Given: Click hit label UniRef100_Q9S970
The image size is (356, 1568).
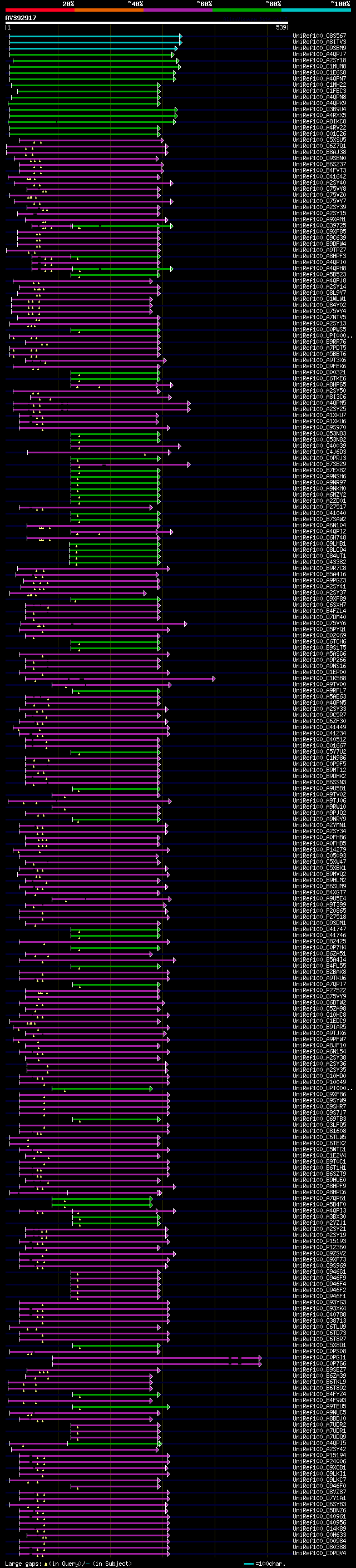Looking at the screenshot, I should tap(319, 427).
